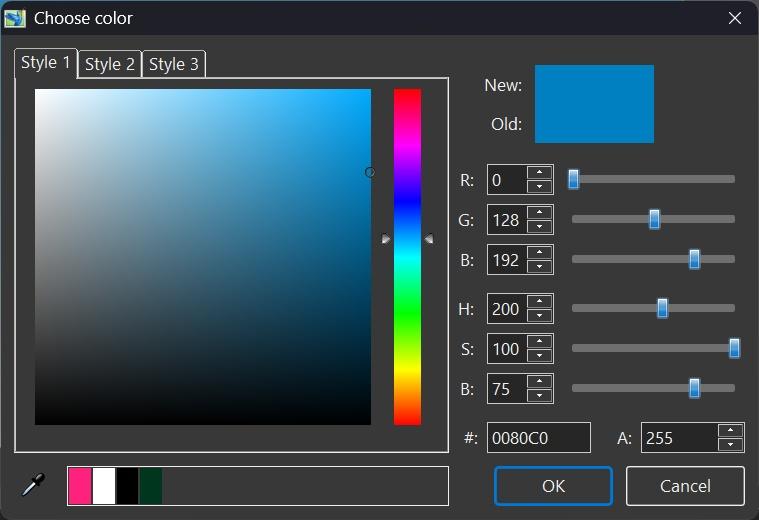
Task: Select the dark green recent swatch
Action: [151, 486]
